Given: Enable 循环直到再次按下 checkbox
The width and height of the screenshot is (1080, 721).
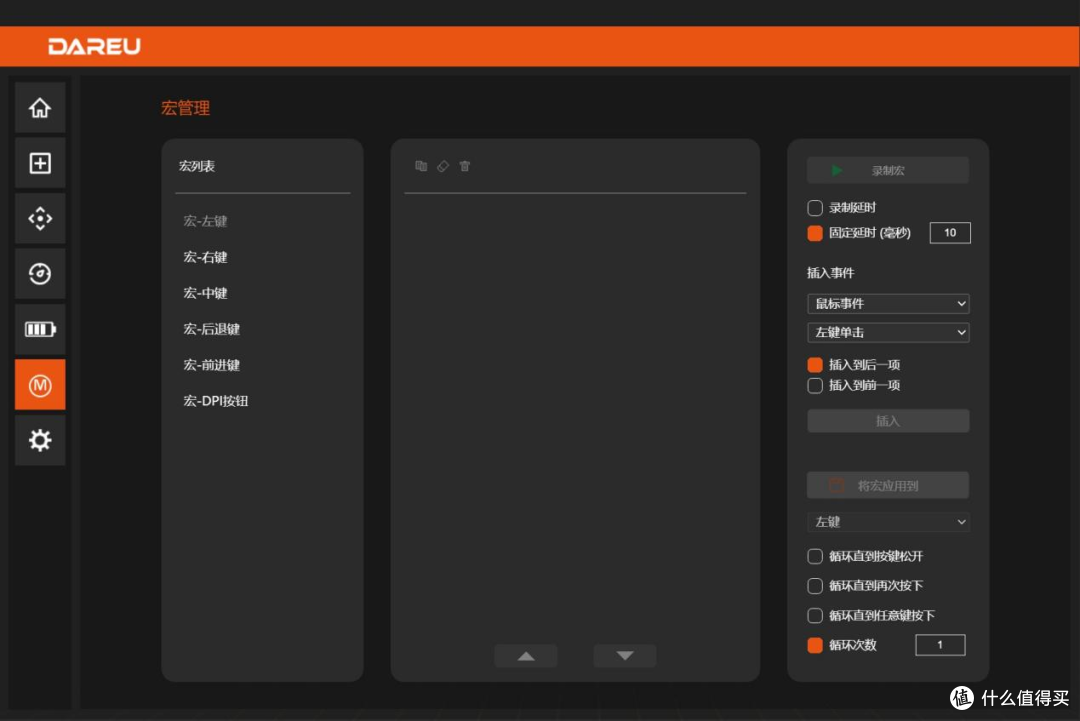Looking at the screenshot, I should (x=815, y=585).
